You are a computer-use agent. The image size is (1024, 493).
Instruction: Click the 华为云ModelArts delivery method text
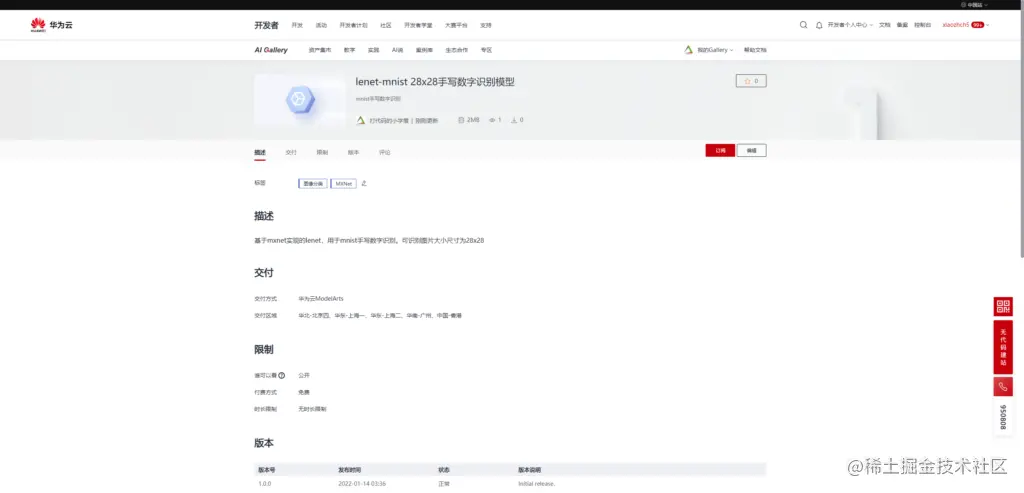click(x=321, y=298)
